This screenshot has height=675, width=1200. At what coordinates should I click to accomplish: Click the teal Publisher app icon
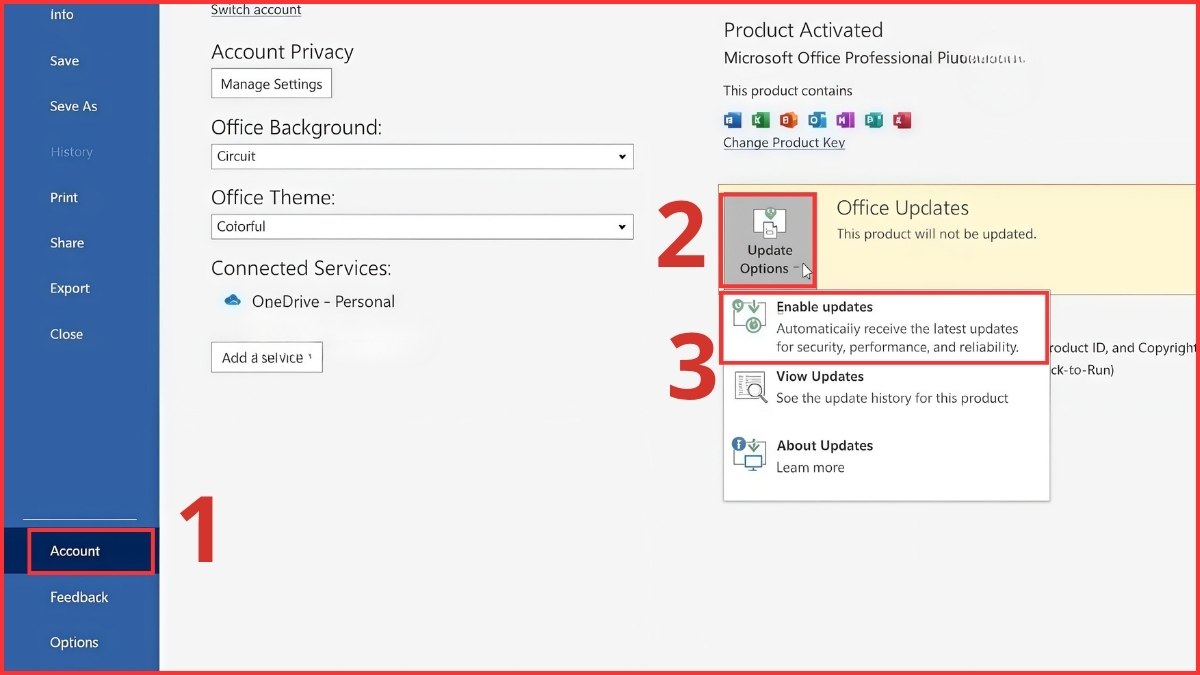(x=874, y=121)
